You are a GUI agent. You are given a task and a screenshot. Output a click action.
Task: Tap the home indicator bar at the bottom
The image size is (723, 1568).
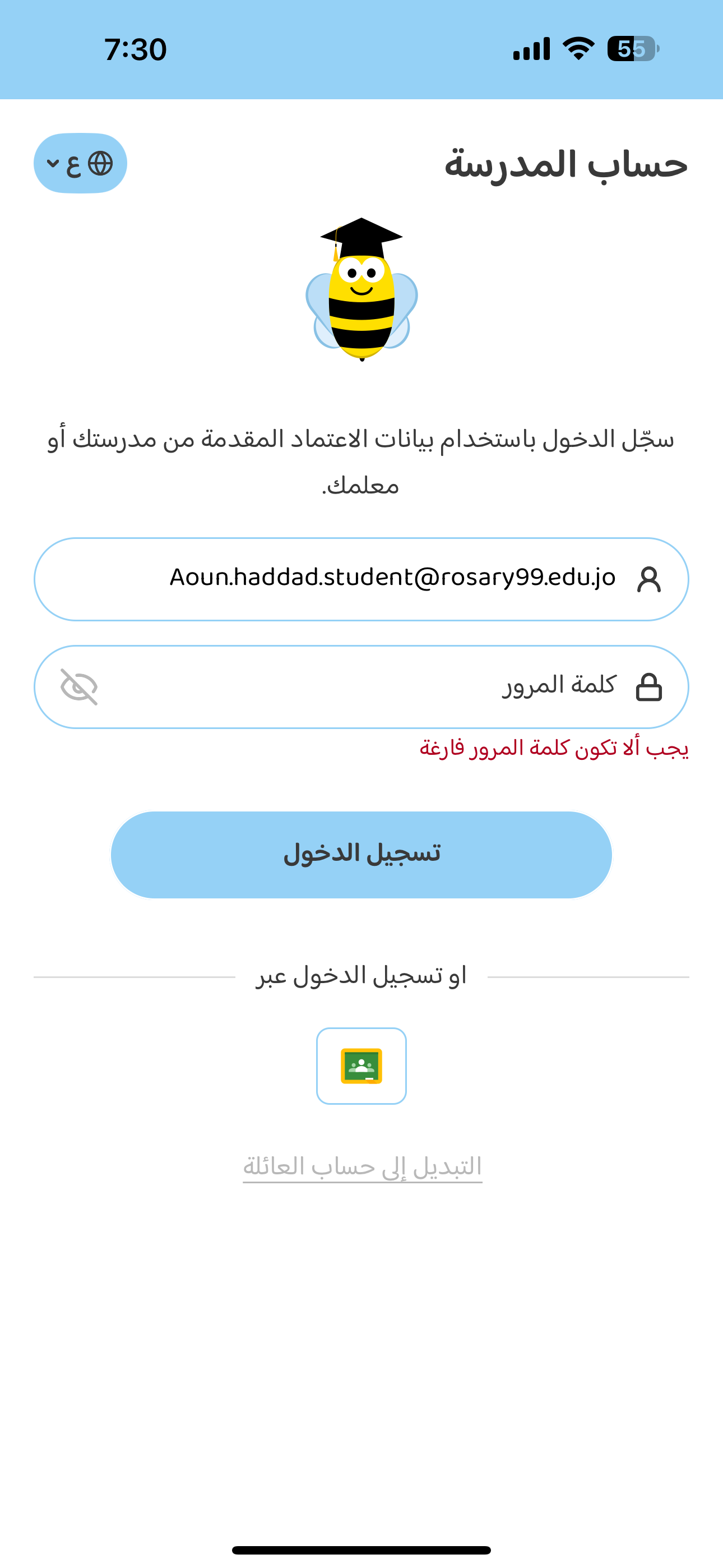[361, 1549]
